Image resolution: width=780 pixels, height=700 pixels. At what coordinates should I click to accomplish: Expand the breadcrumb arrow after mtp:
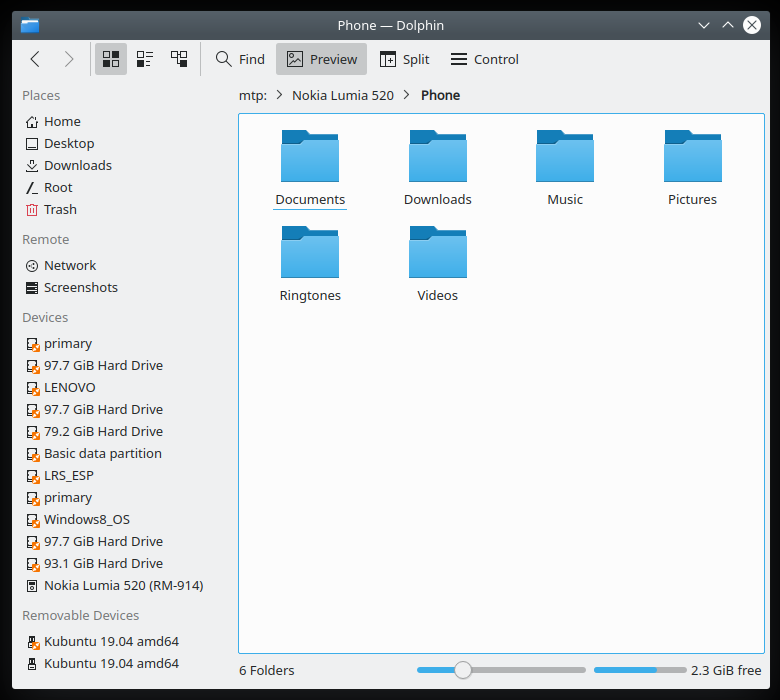pos(278,95)
